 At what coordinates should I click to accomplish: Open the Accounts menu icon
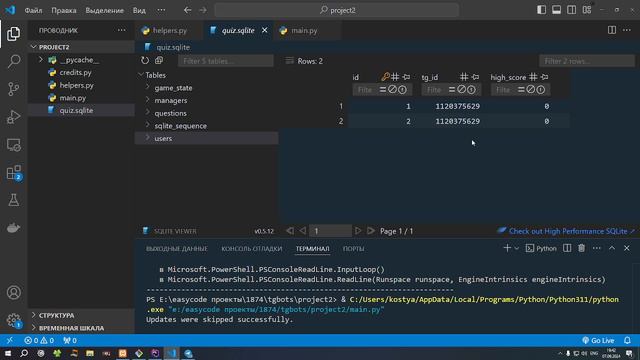coord(13,293)
